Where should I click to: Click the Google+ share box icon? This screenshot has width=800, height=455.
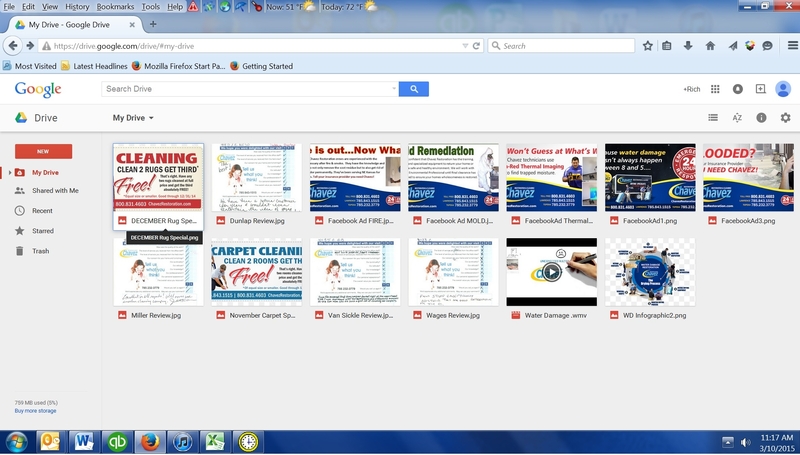[x=760, y=89]
